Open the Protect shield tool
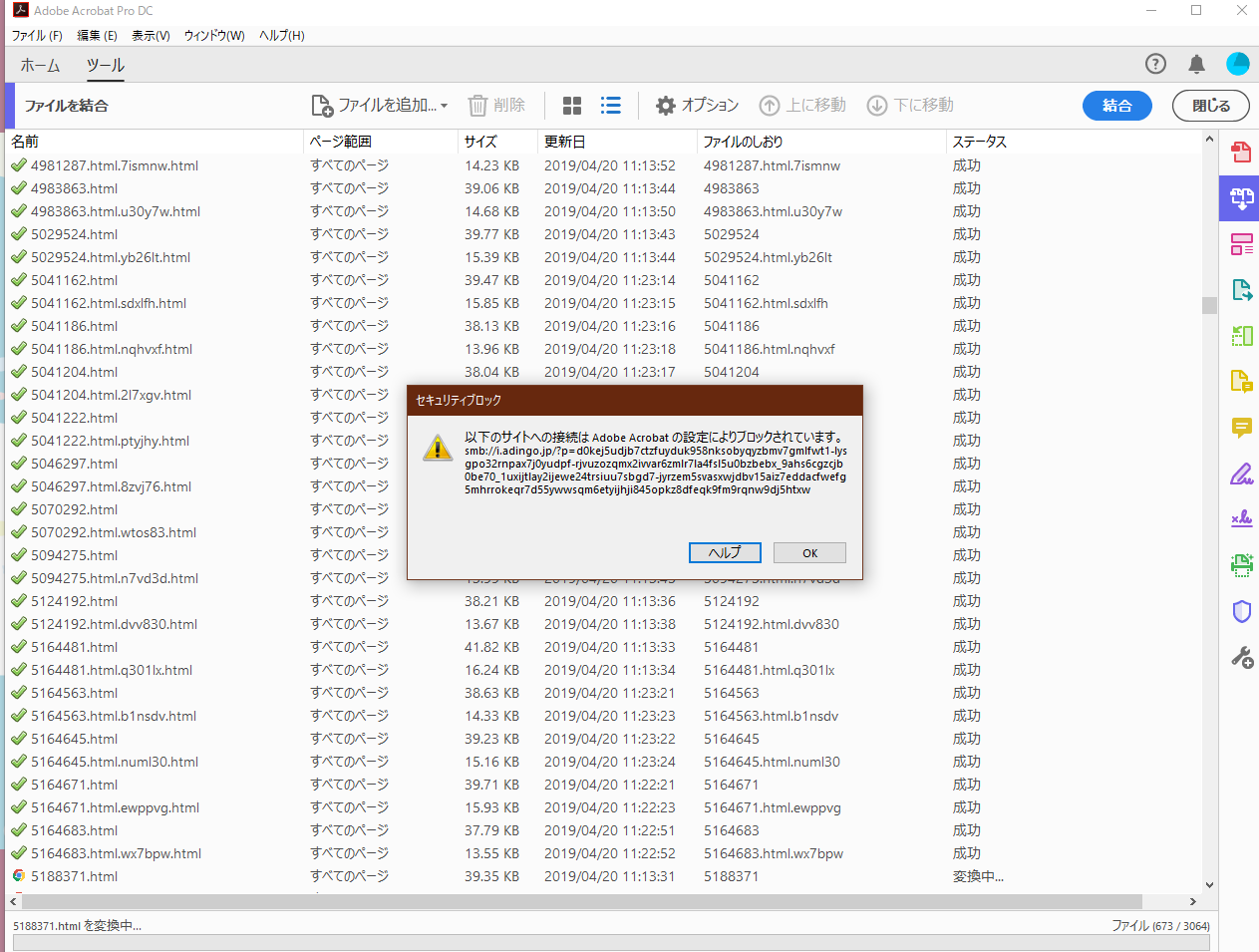This screenshot has height=952, width=1259. coord(1241,611)
